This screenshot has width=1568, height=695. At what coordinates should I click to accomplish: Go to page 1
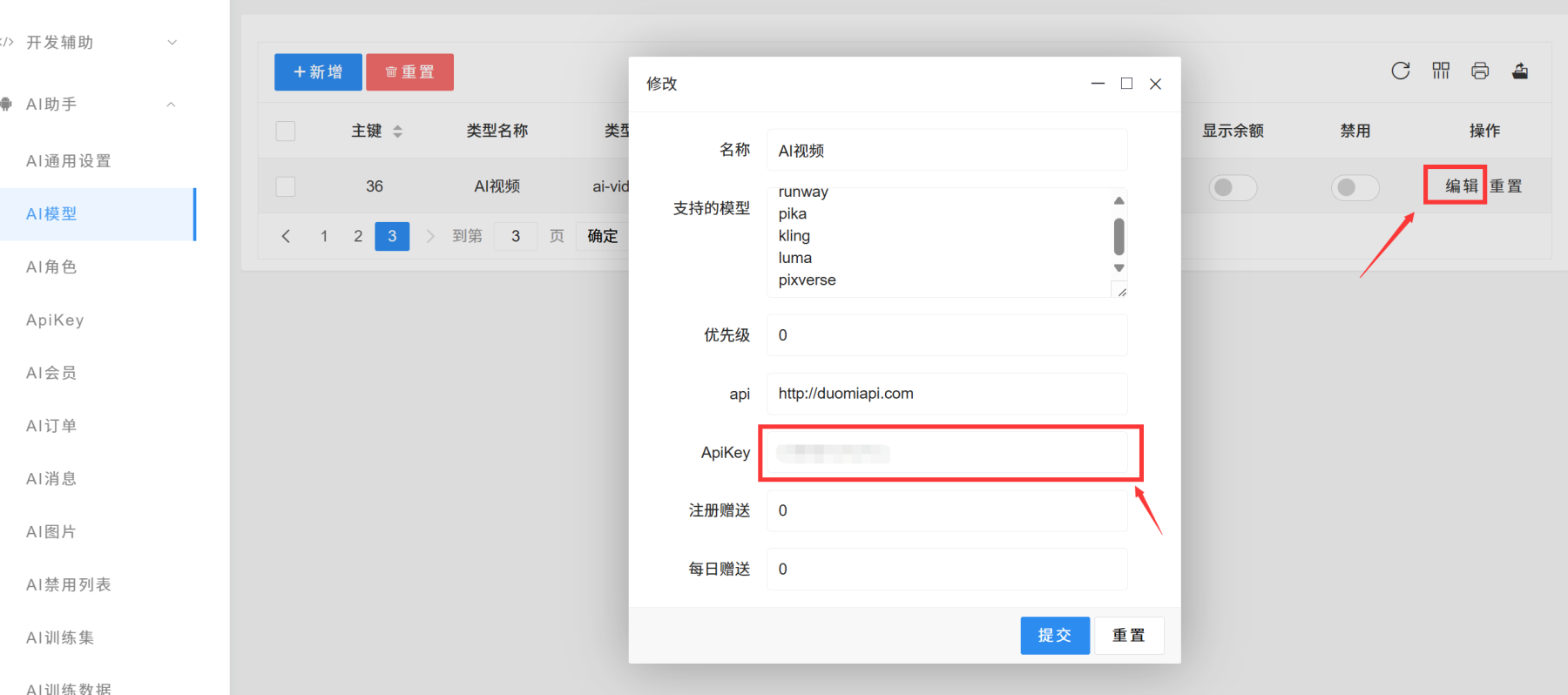[324, 236]
